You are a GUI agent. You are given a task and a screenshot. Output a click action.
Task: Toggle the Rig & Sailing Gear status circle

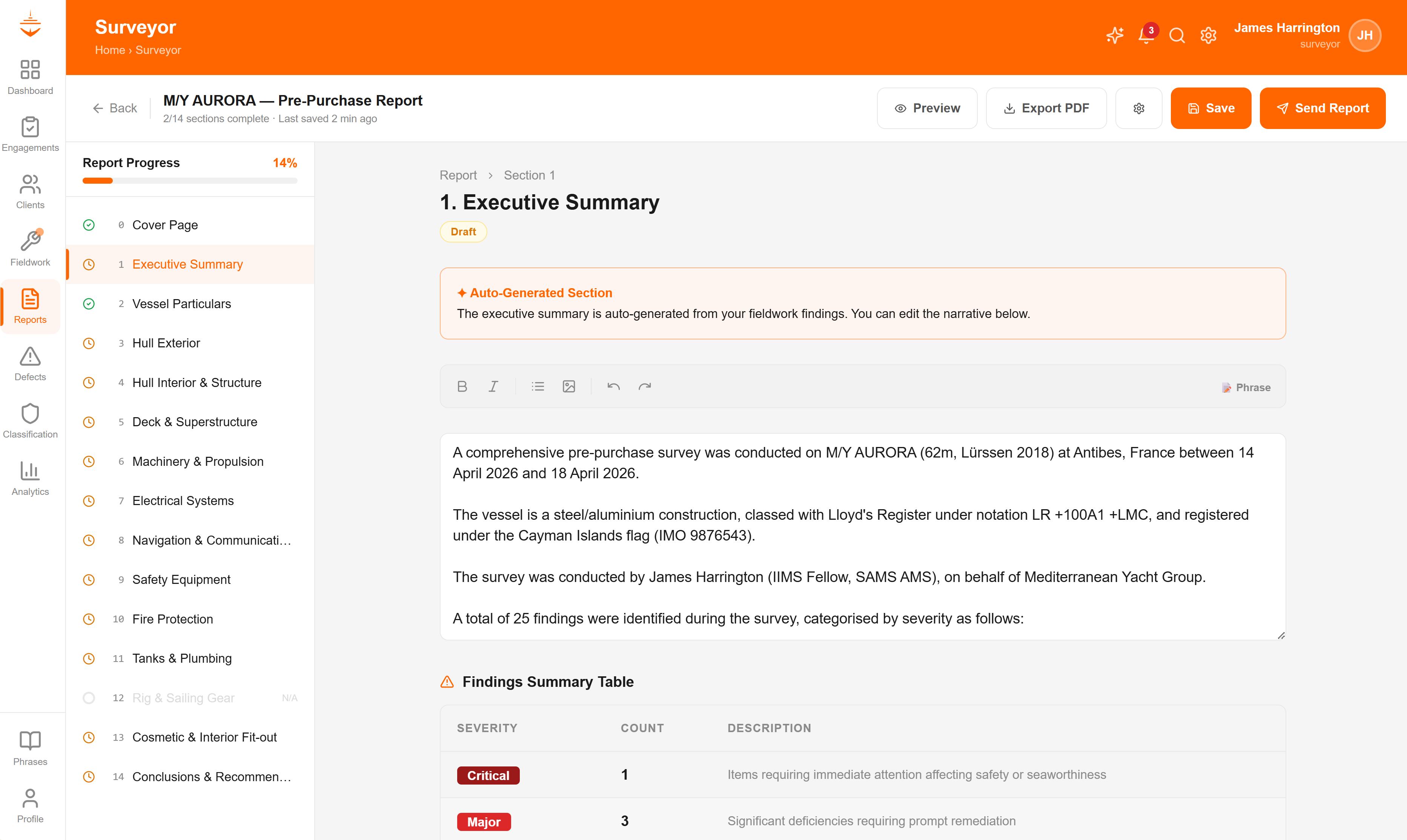[x=89, y=698]
